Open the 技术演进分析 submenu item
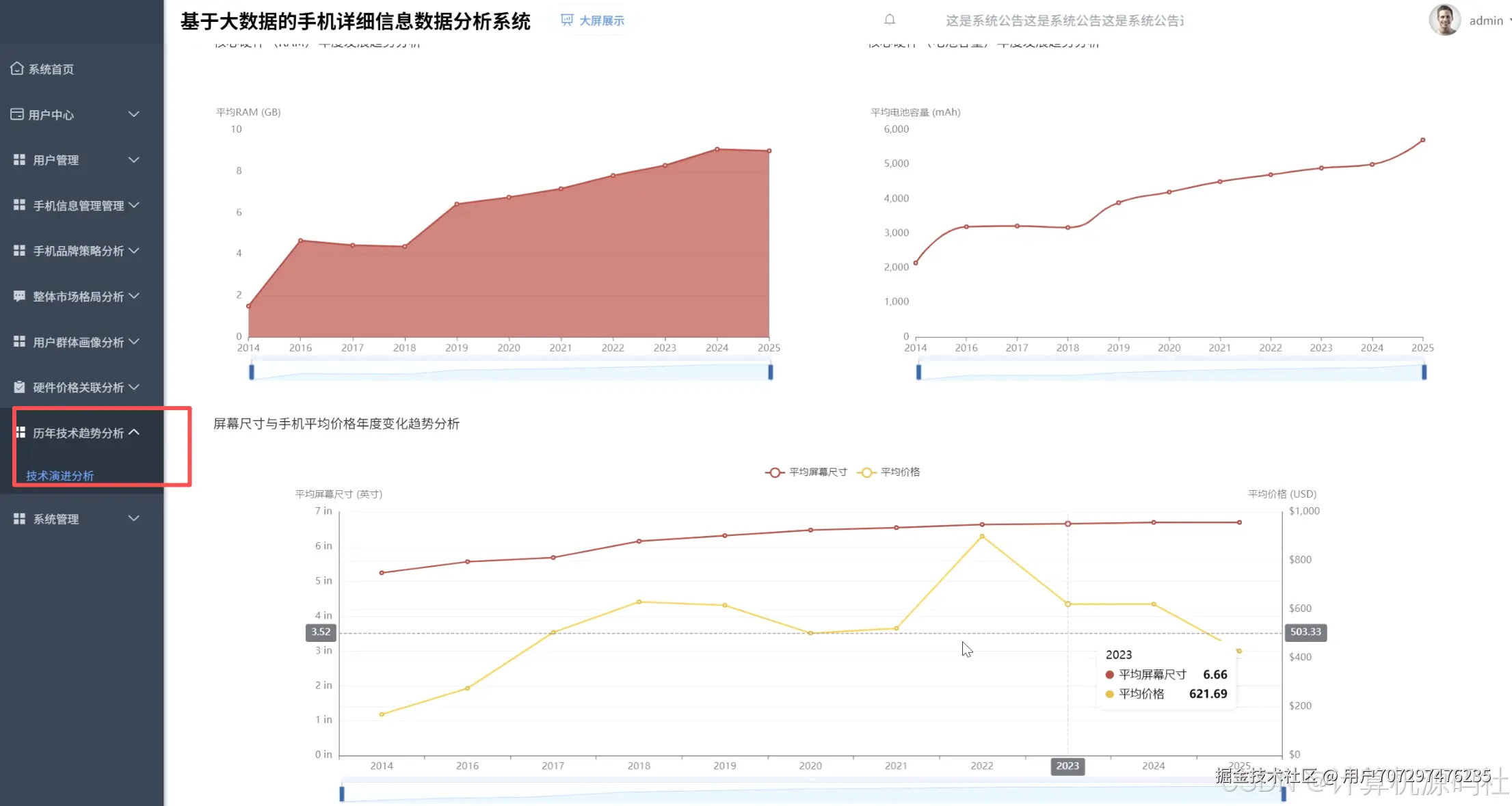 (60, 476)
